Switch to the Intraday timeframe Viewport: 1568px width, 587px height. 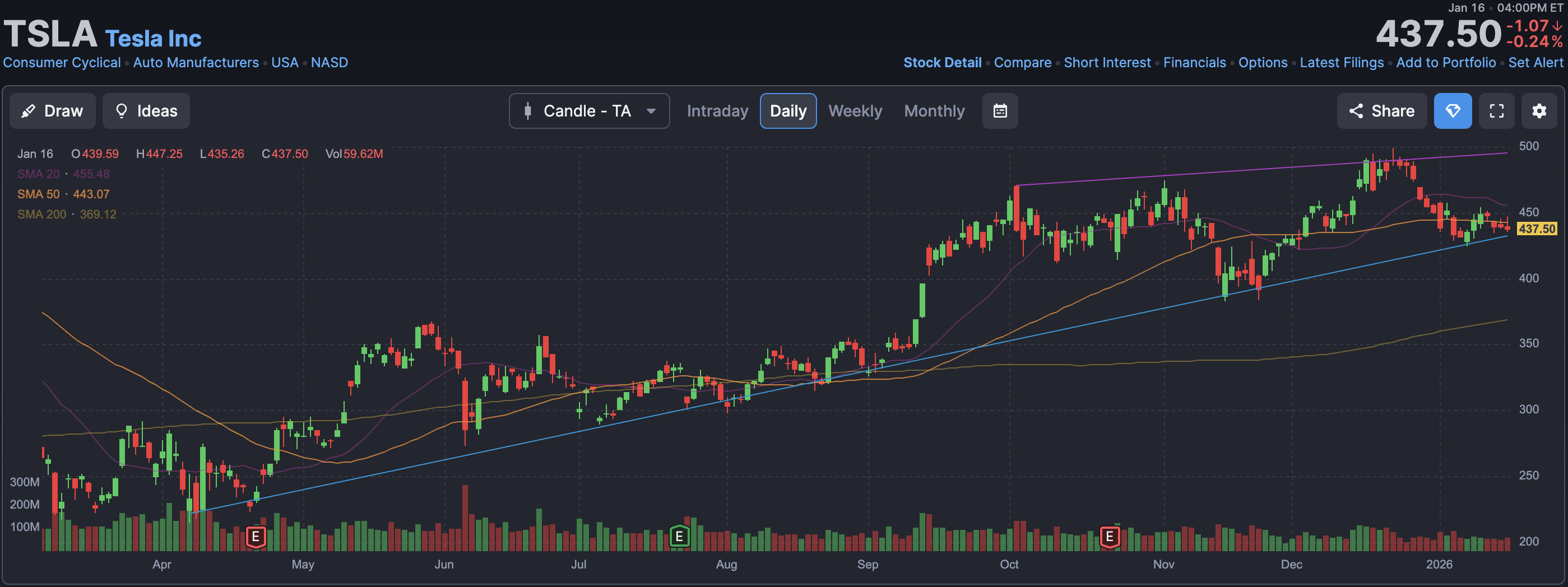click(717, 111)
